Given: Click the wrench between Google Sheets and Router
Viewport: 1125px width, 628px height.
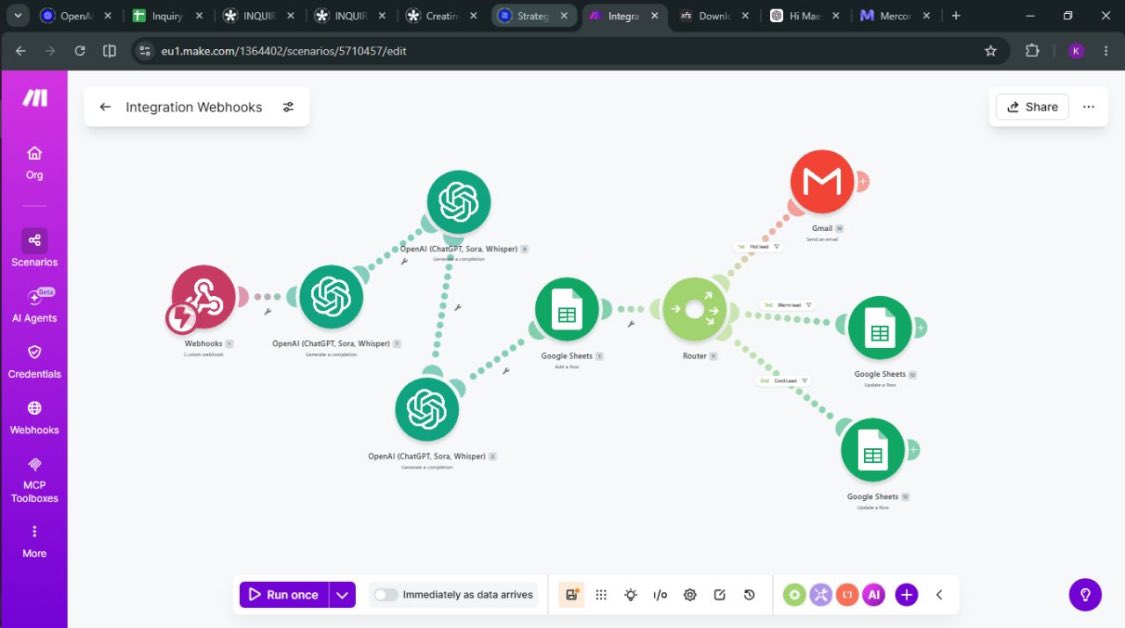Looking at the screenshot, I should (631, 324).
